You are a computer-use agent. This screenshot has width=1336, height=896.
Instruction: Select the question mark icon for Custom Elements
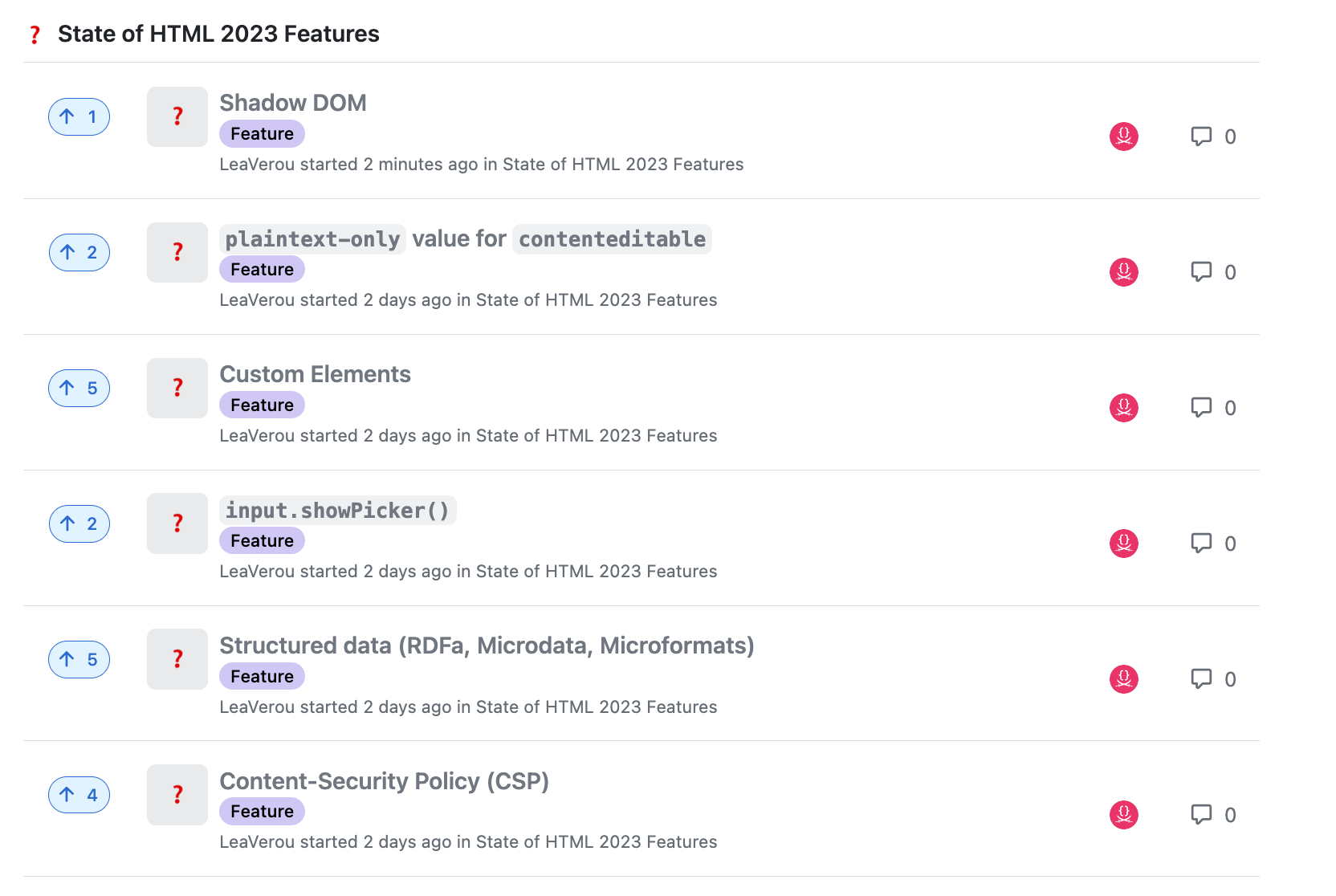[x=177, y=388]
